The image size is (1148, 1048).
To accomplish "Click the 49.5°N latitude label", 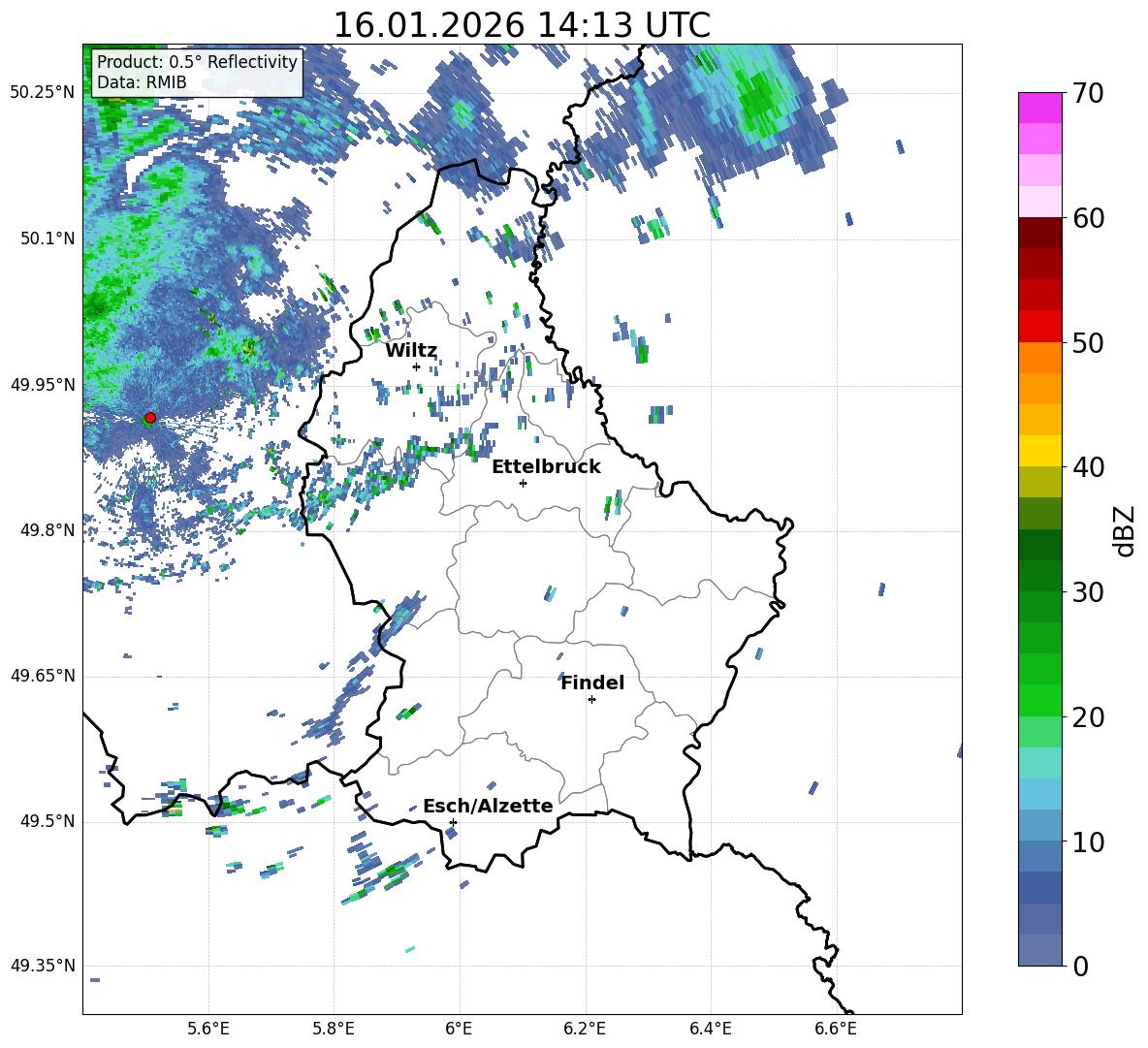I will coord(48,821).
